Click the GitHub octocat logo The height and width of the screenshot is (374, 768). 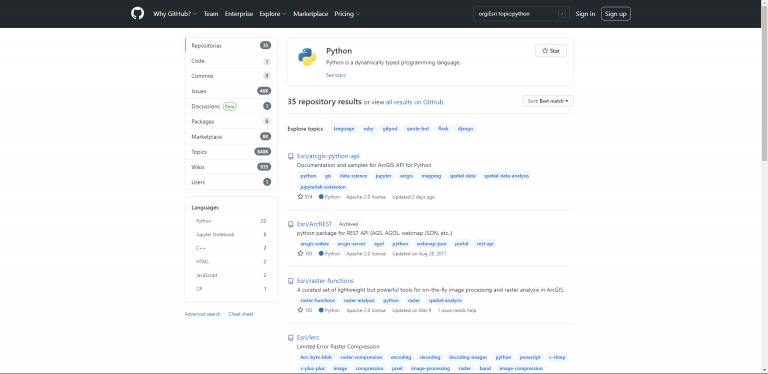point(138,14)
